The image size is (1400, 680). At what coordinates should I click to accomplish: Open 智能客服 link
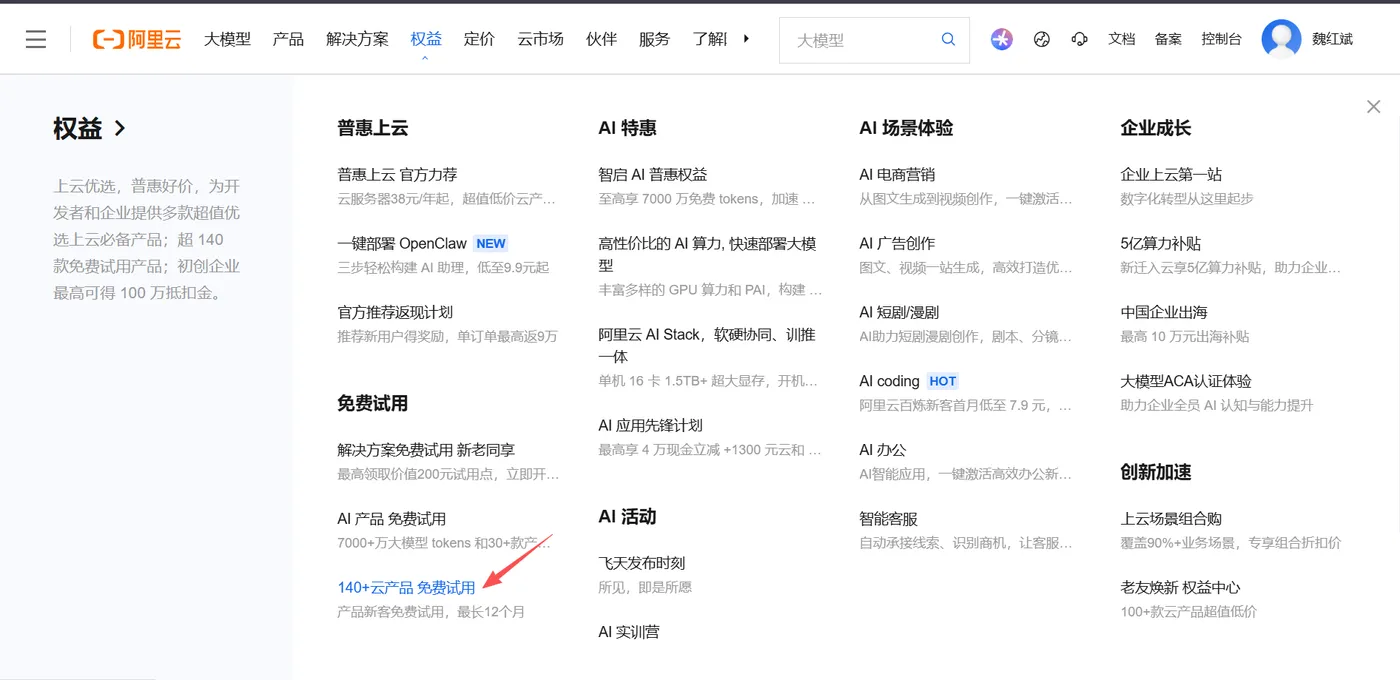888,519
